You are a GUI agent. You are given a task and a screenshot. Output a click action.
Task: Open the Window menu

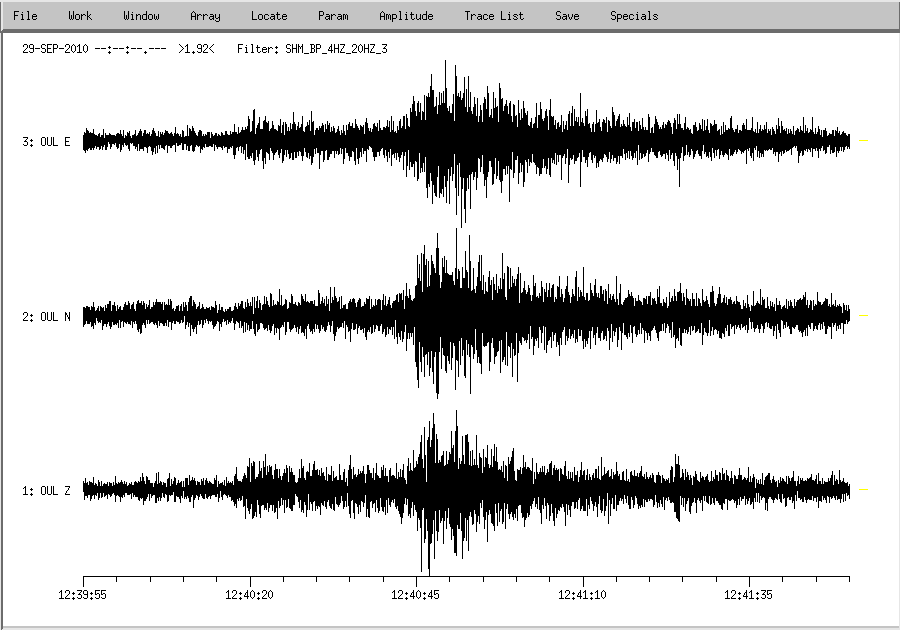pyautogui.click(x=141, y=16)
